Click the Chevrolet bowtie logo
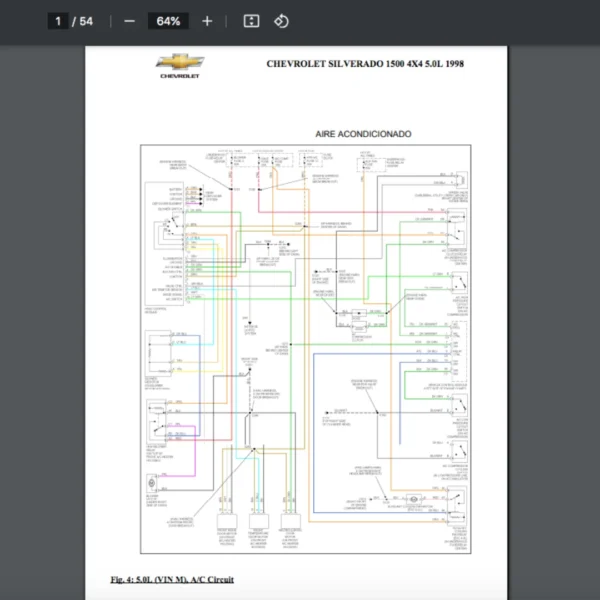Viewport: 600px width, 600px height. coord(180,63)
